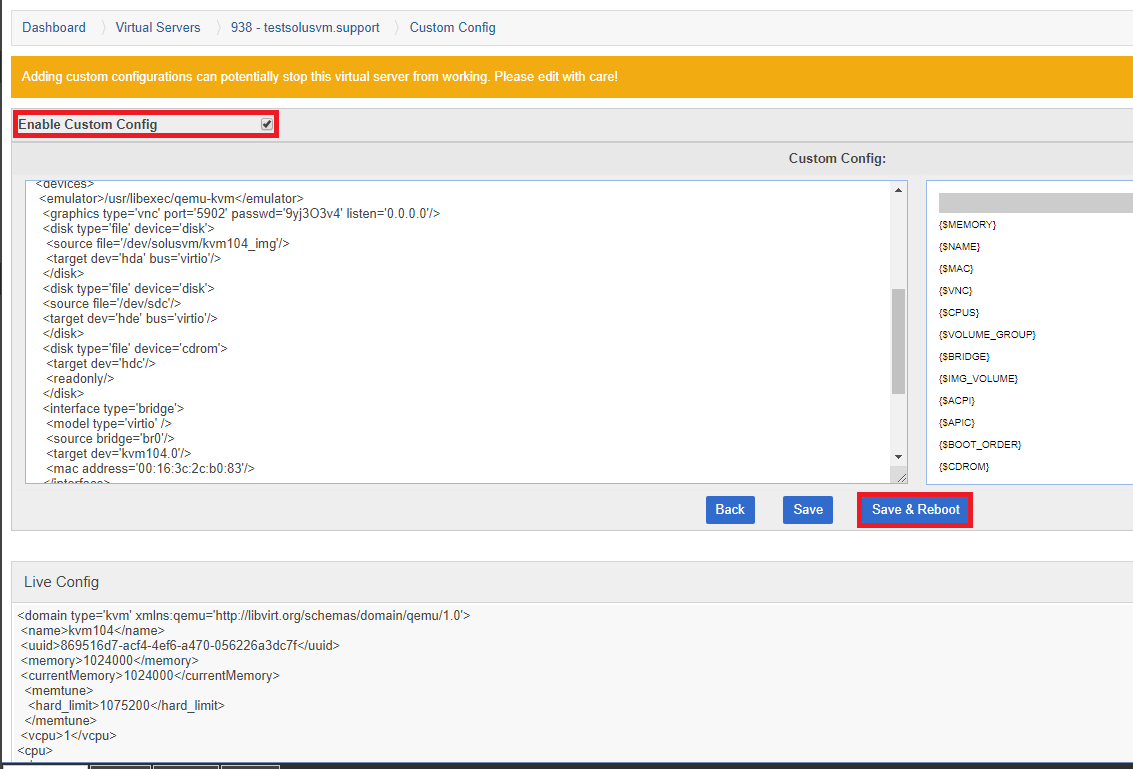The width and height of the screenshot is (1133, 769).
Task: Click the model type='virtio' line
Action: point(109,424)
